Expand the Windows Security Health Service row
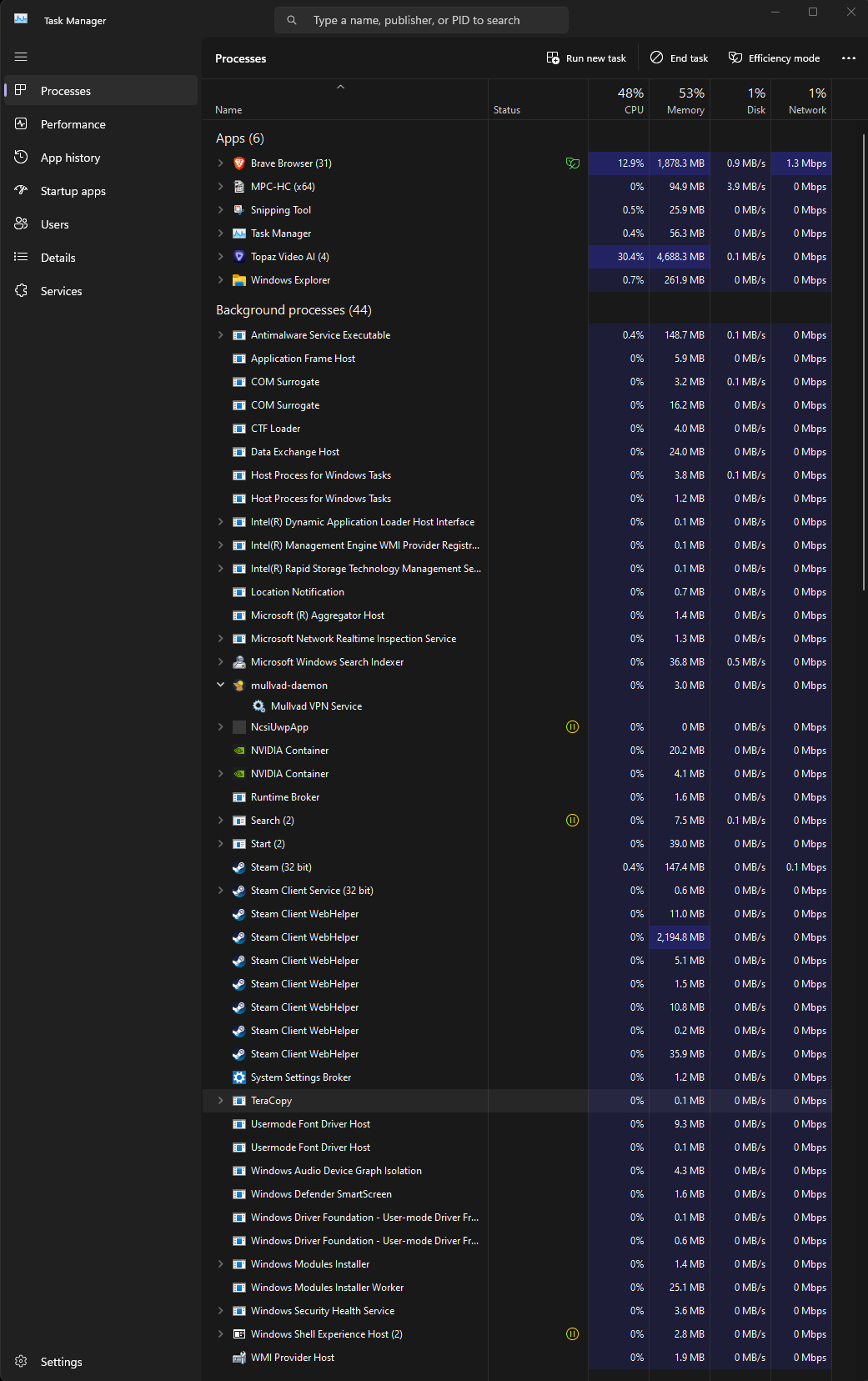 click(x=220, y=1311)
